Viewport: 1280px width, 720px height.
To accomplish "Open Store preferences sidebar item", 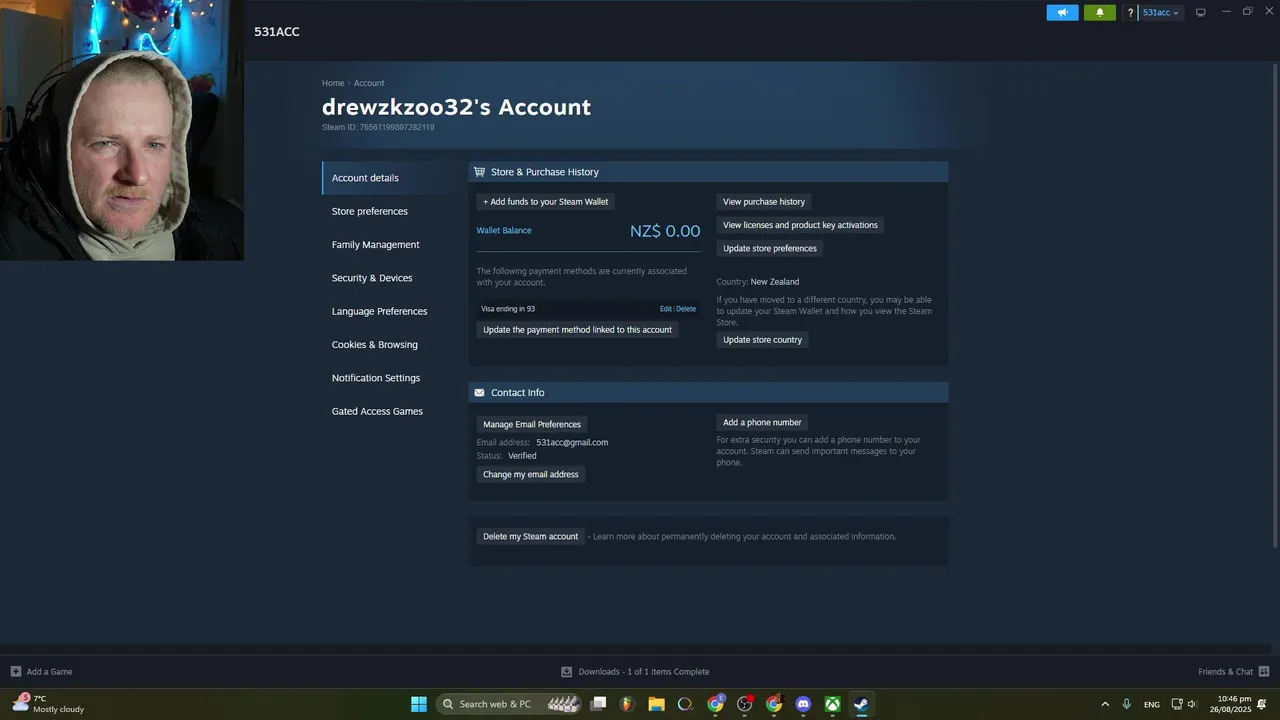I will point(370,211).
